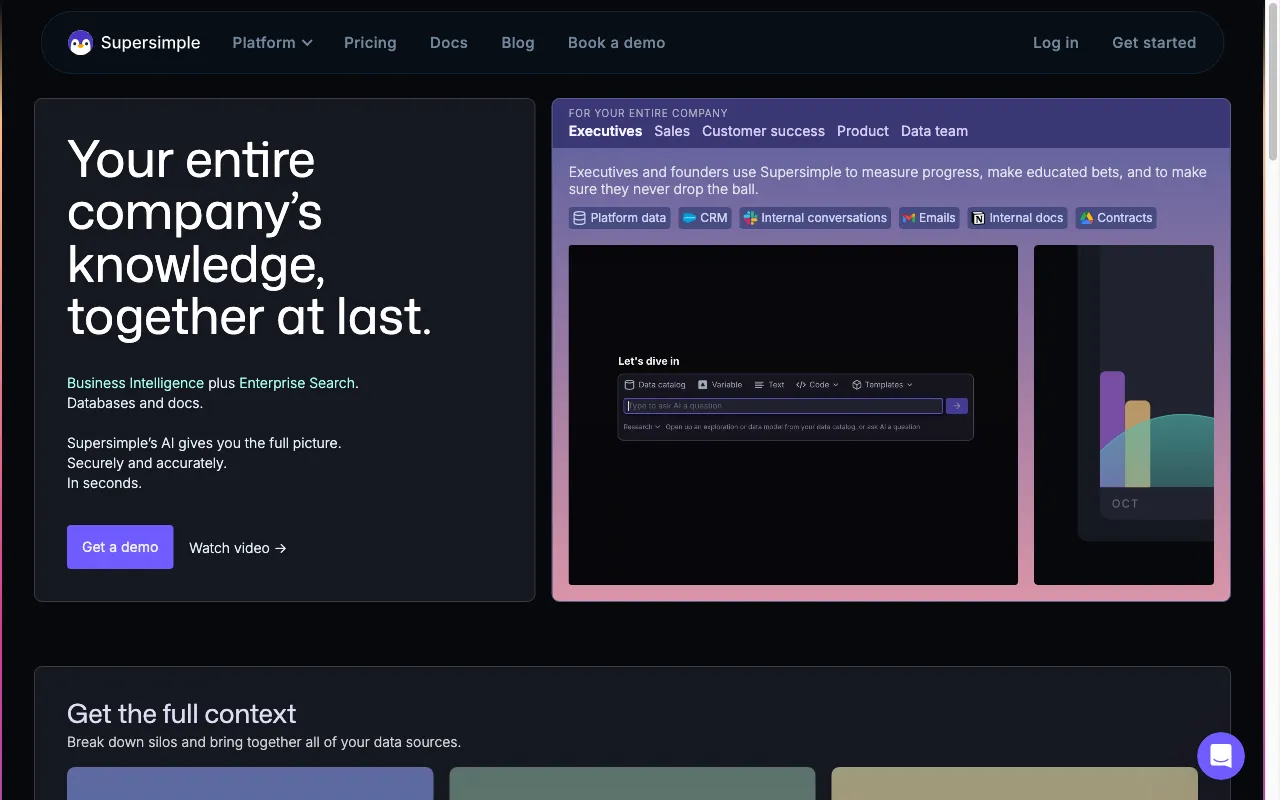Click the 'Get the full context' heading
The width and height of the screenshot is (1280, 800).
point(182,713)
